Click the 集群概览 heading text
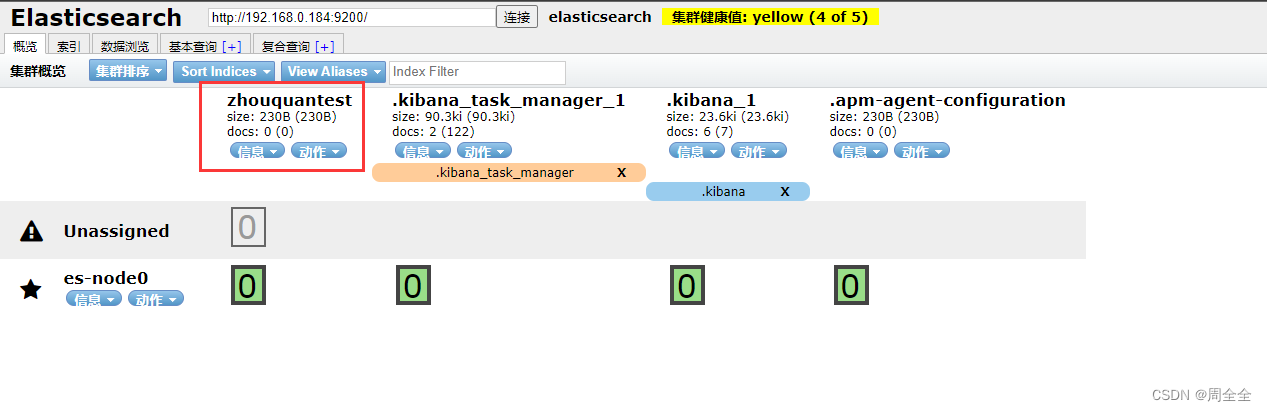This screenshot has height=411, width=1267. (38, 72)
